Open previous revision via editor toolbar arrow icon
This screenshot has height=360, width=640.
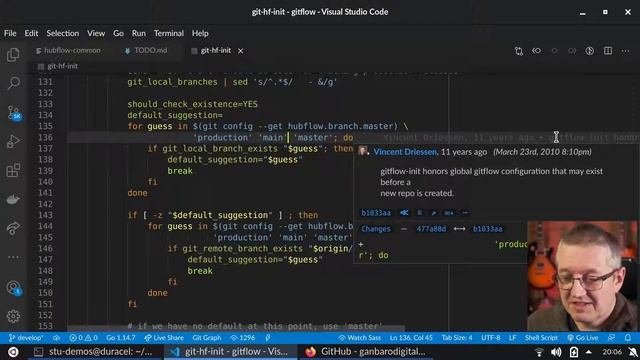536,51
